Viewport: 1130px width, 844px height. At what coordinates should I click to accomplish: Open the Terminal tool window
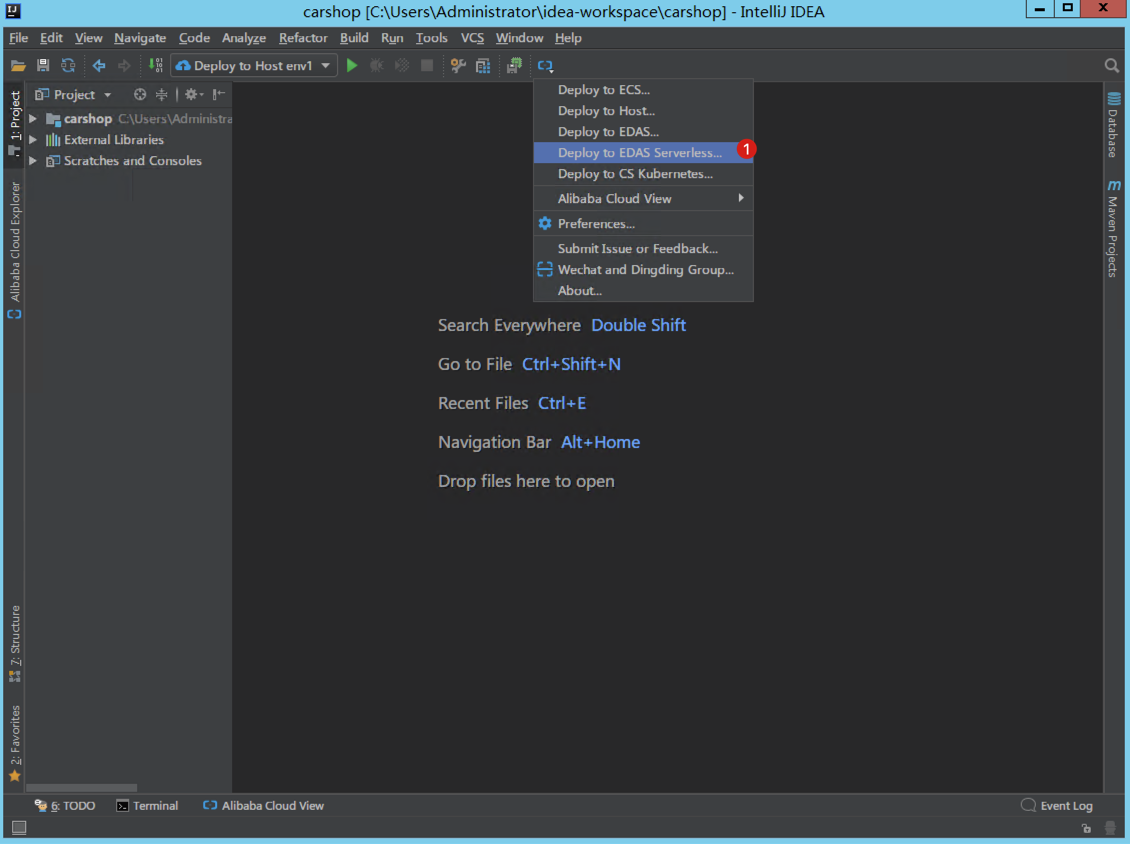[x=147, y=806]
